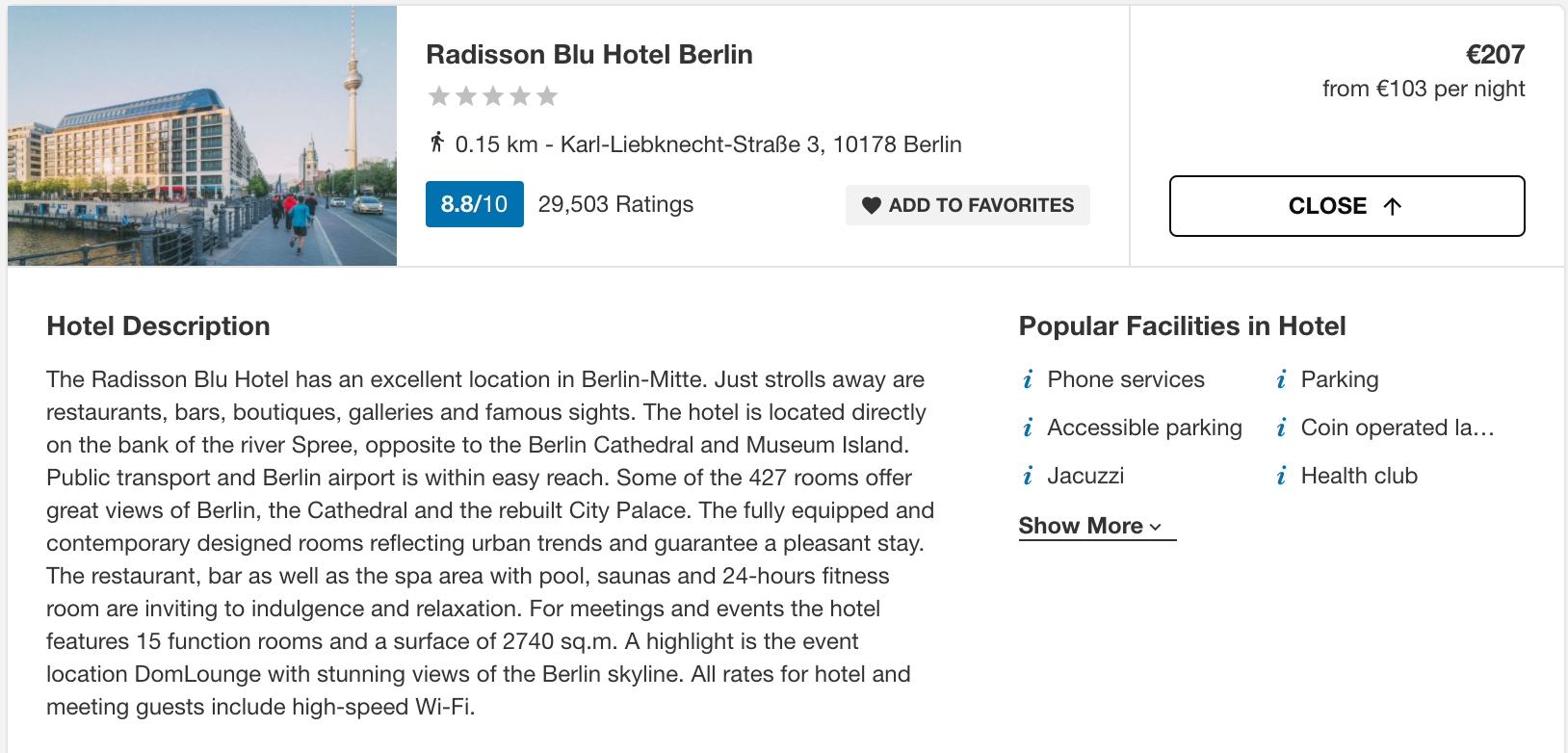The width and height of the screenshot is (1568, 753).
Task: Click the 8.8/10 rating badge
Action: pyautogui.click(x=475, y=204)
